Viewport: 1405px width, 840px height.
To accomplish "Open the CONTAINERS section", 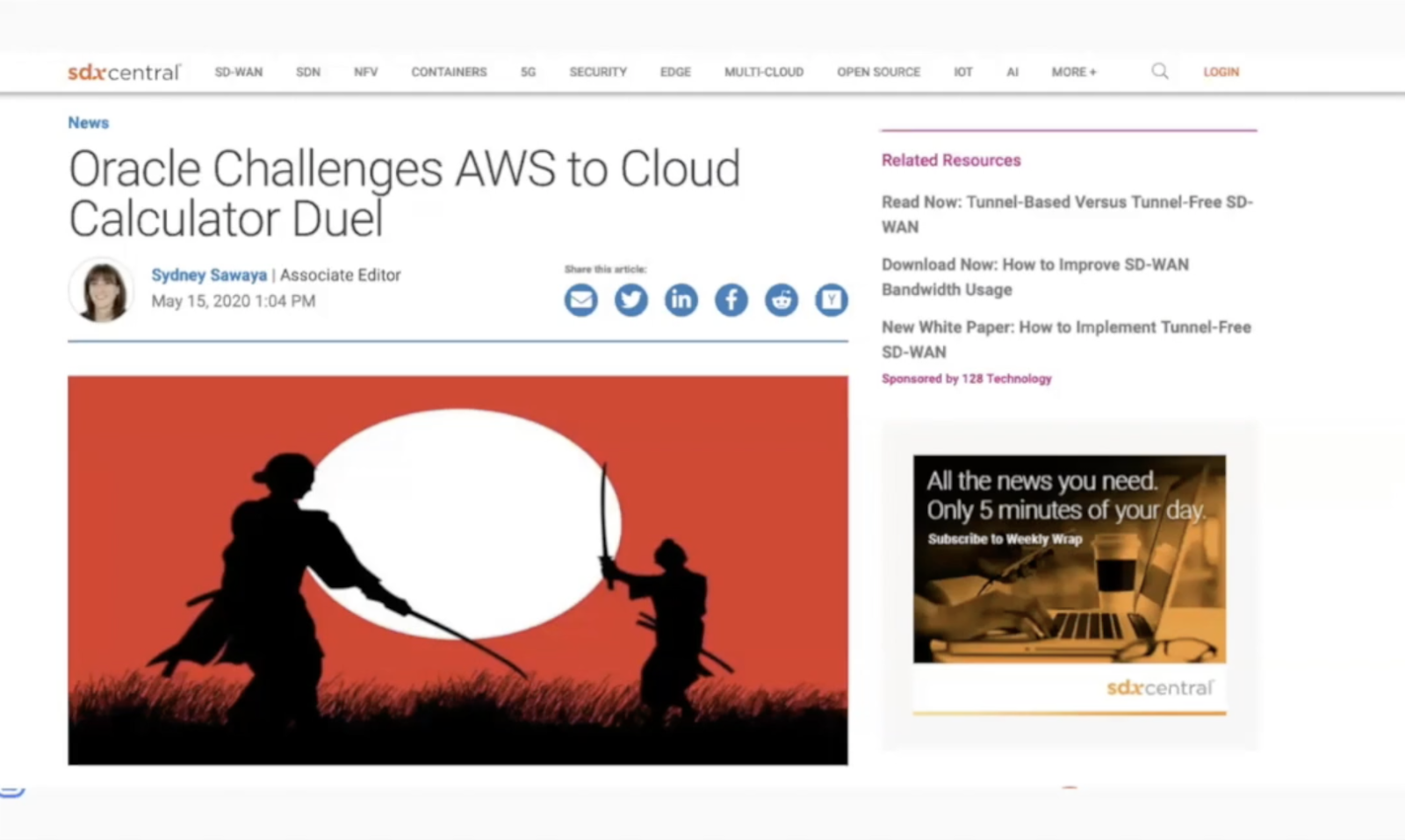I will 449,72.
